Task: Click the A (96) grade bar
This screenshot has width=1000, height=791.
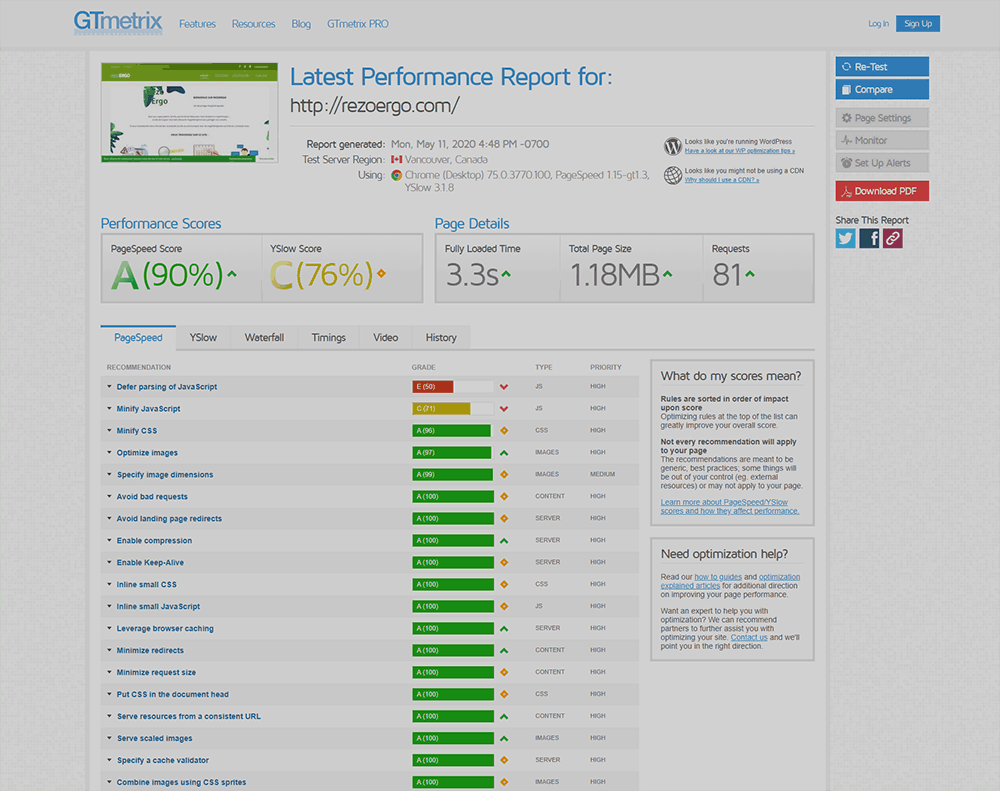Action: [453, 431]
